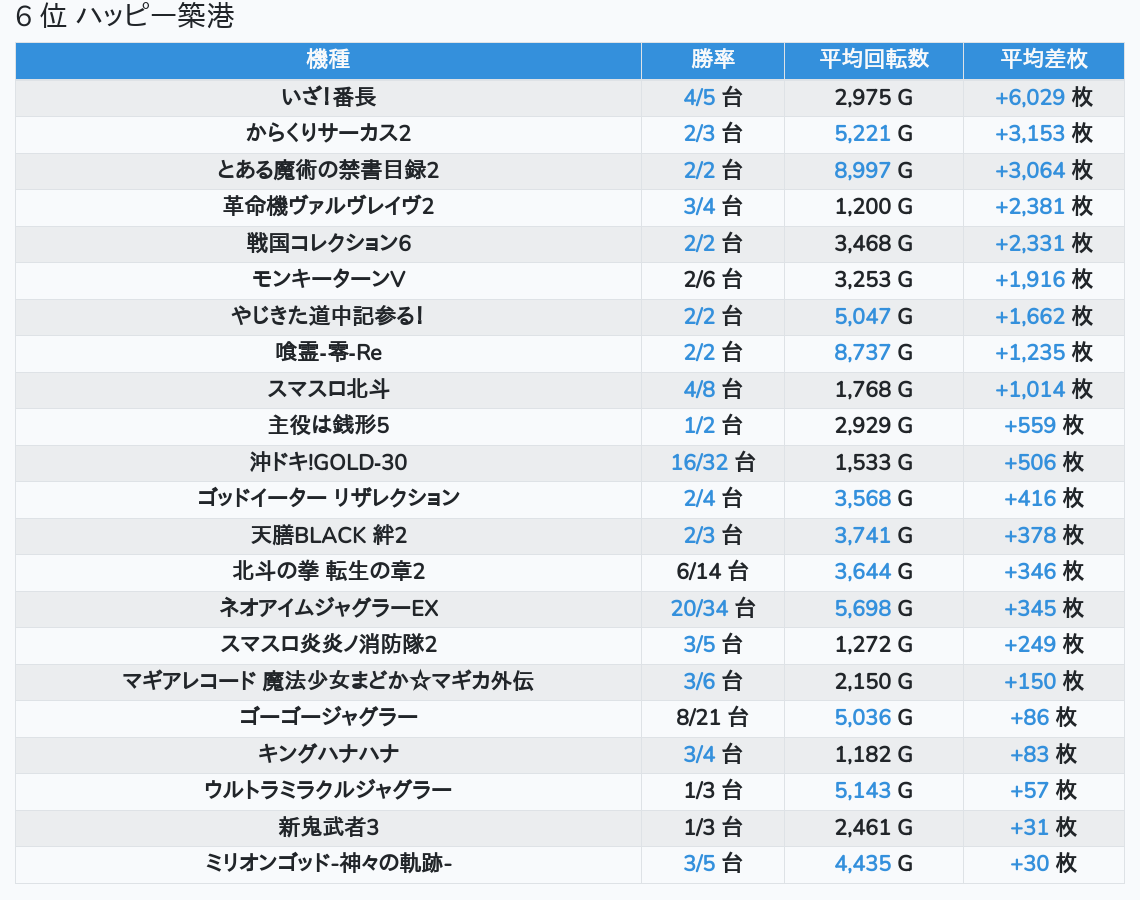The width and height of the screenshot is (1140, 900).
Task: Click win rate 4/5 台 for いざ!番長
Action: click(712, 97)
